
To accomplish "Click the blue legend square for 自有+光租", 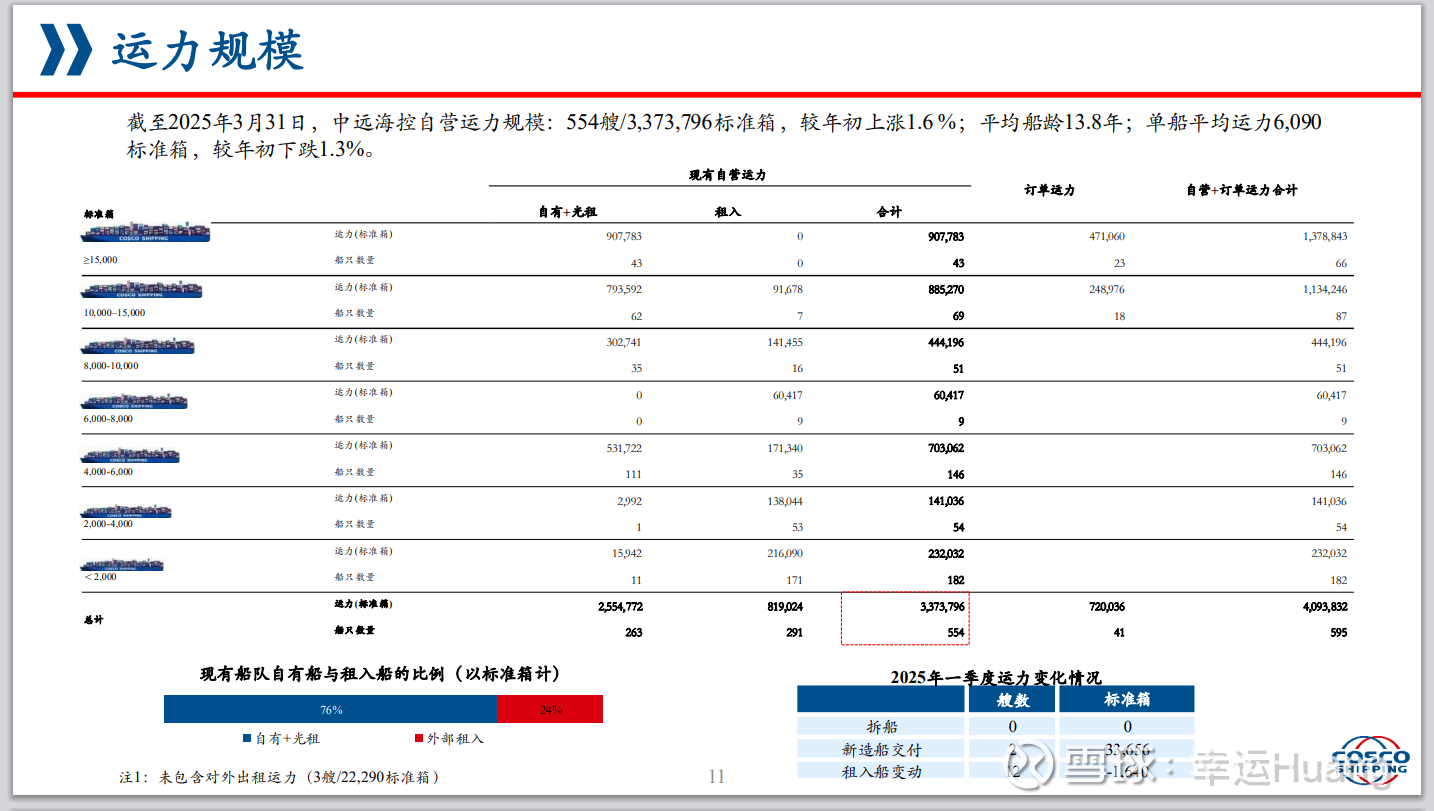I will pyautogui.click(x=247, y=739).
